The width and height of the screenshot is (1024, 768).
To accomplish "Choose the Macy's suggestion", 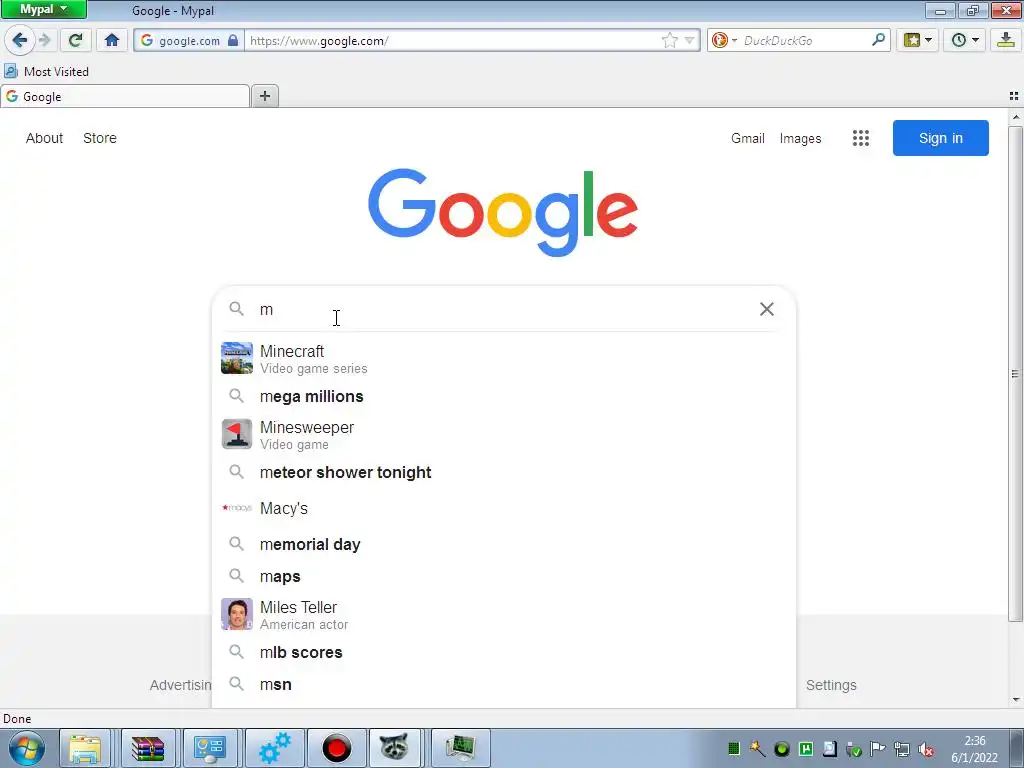I will coord(504,508).
